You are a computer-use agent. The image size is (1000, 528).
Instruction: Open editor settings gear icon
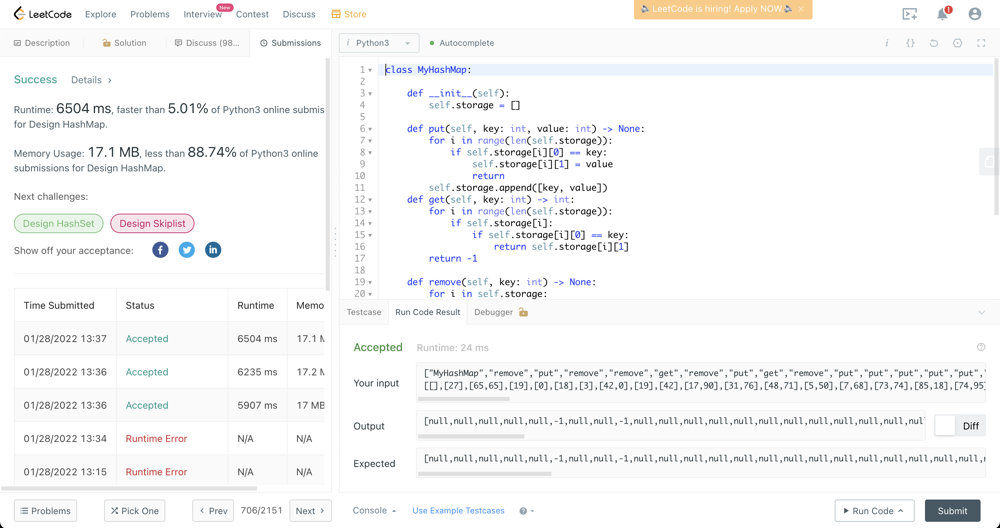[957, 43]
